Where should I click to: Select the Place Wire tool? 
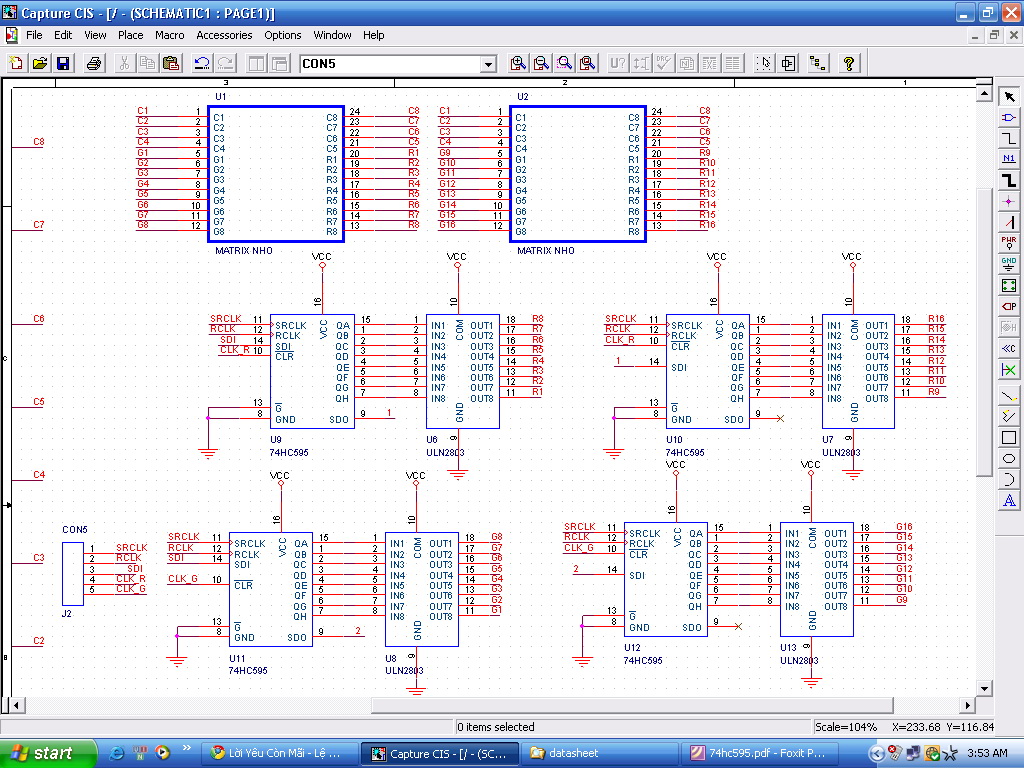tap(1009, 138)
